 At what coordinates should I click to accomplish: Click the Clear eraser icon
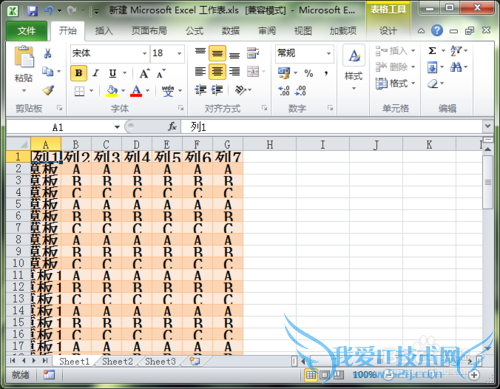(433, 83)
